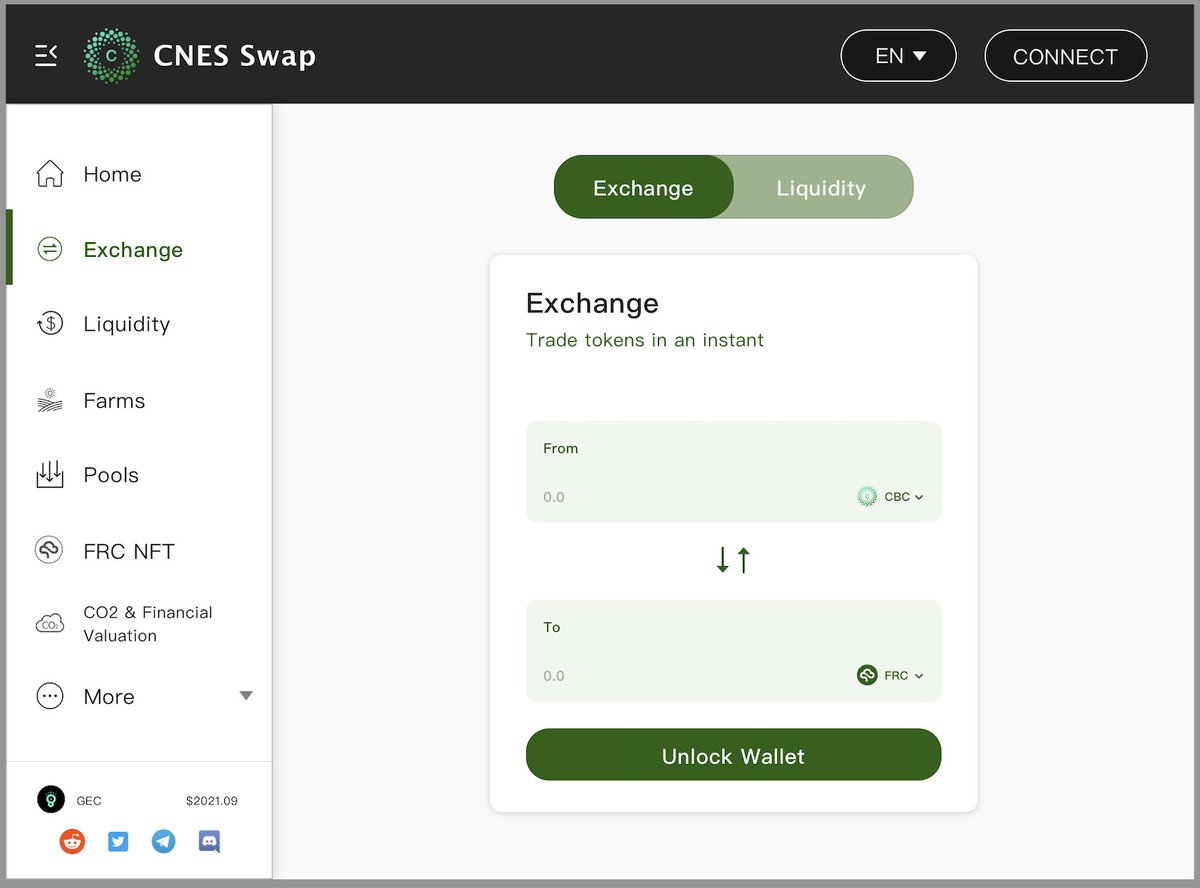Click the Farms field icon
This screenshot has width=1200, height=888.
(50, 400)
